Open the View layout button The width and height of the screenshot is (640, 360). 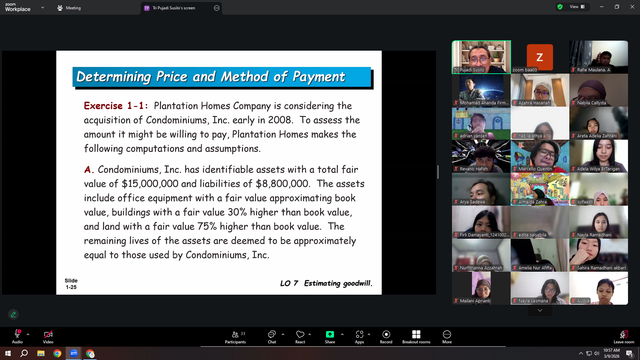pyautogui.click(x=577, y=7)
